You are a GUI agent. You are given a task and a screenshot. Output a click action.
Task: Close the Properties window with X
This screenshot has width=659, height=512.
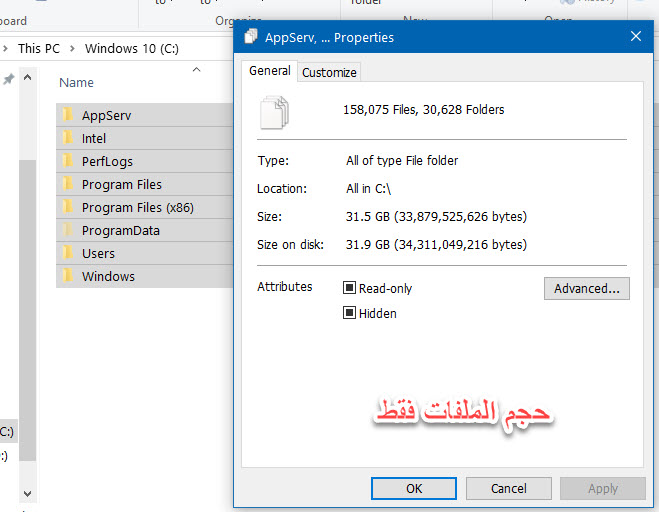pyautogui.click(x=635, y=37)
